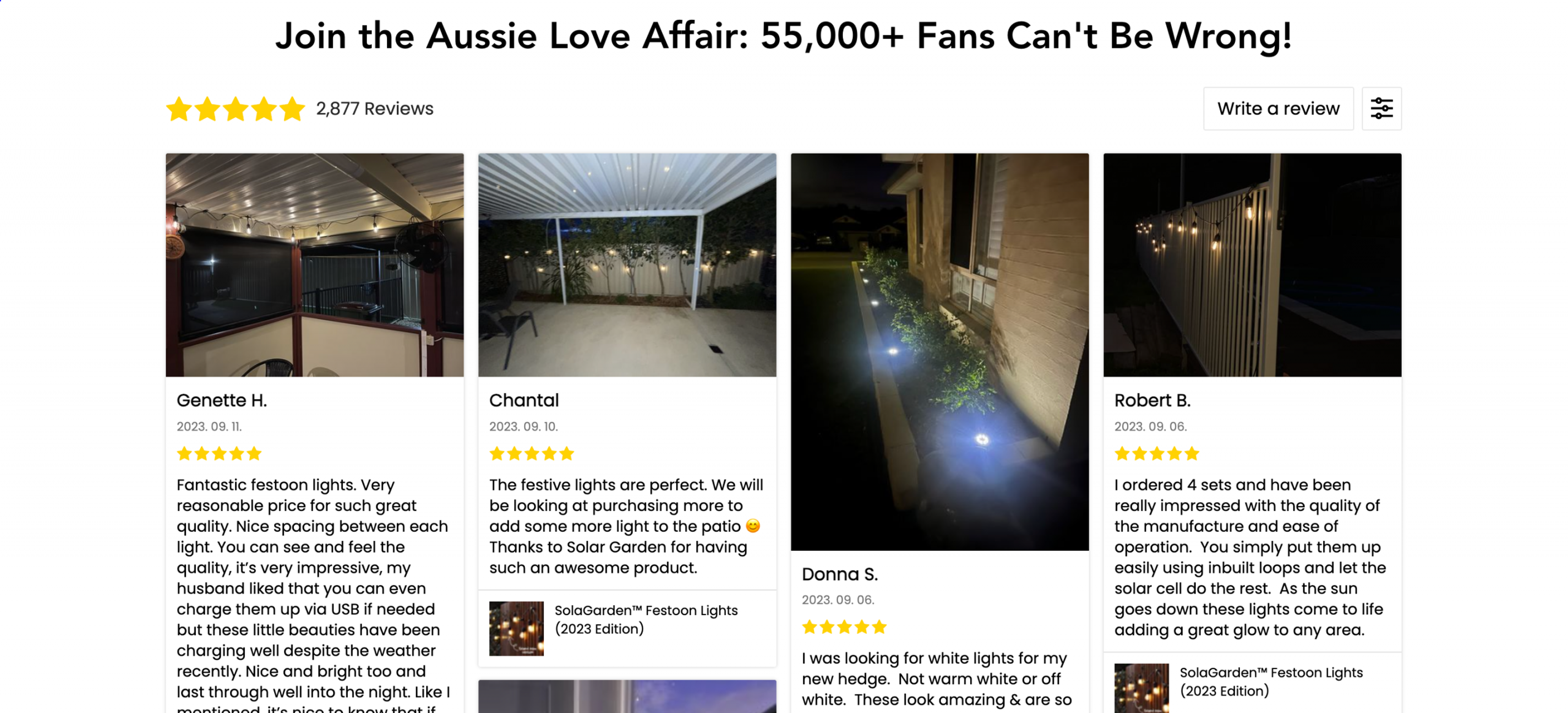Click the Write a review button
Screen dimensions: 1568x713
(x=1278, y=108)
